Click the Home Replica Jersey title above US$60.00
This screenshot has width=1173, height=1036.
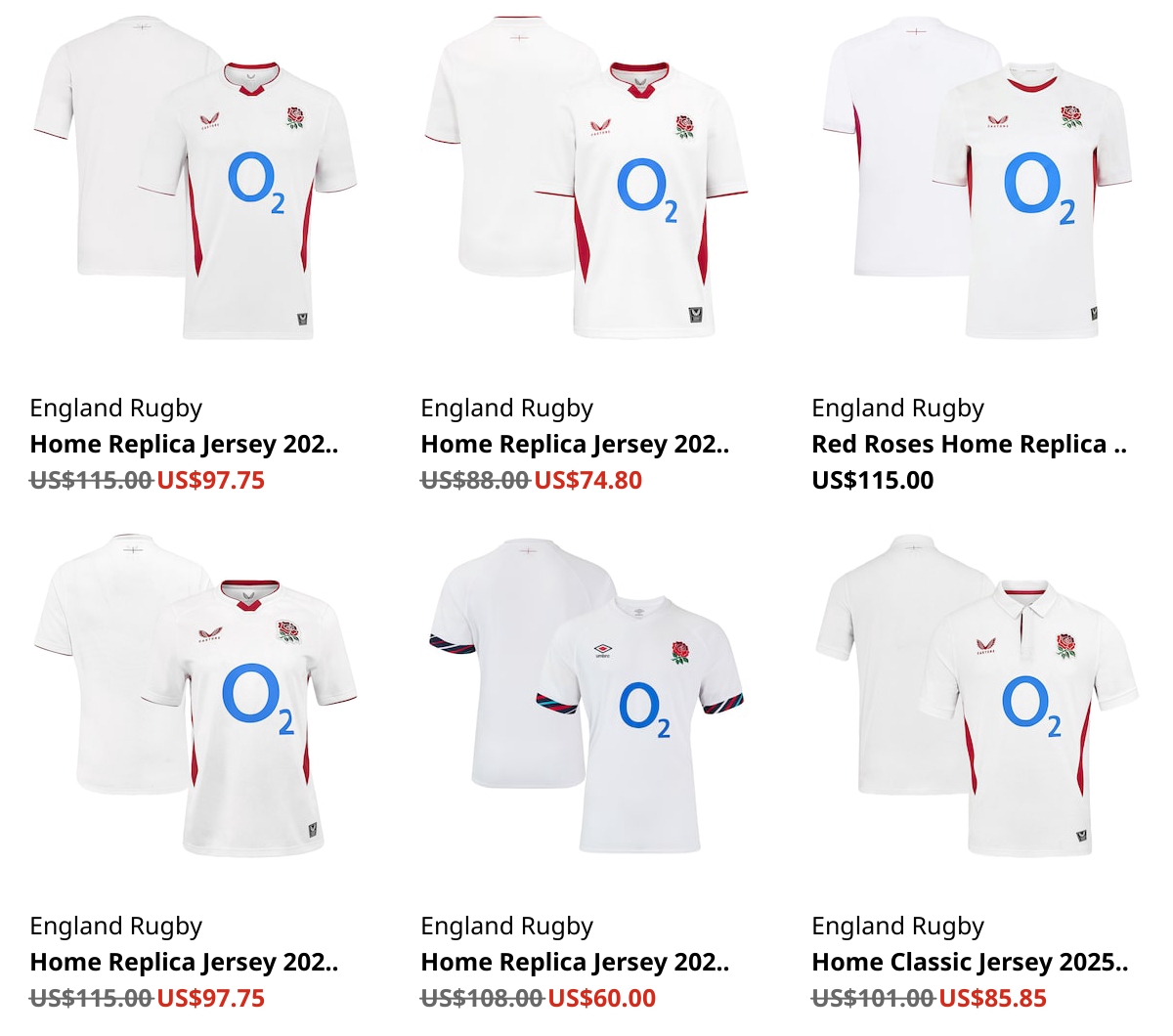(x=575, y=963)
